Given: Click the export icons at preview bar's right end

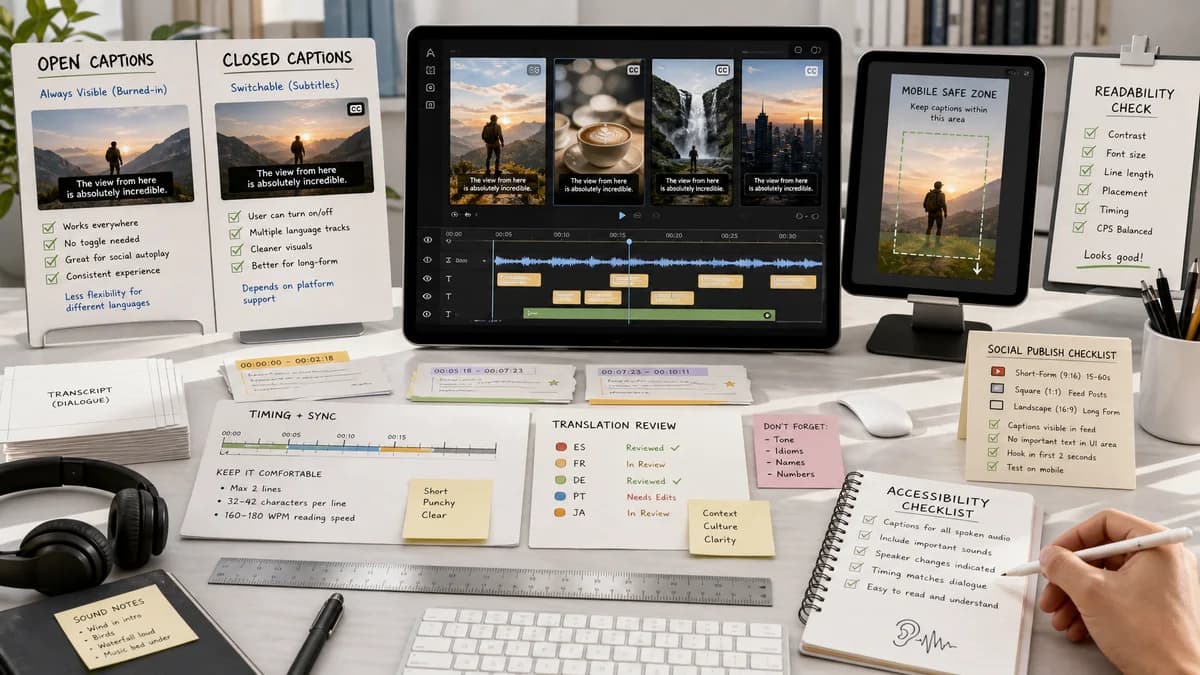Looking at the screenshot, I should tap(806, 216).
